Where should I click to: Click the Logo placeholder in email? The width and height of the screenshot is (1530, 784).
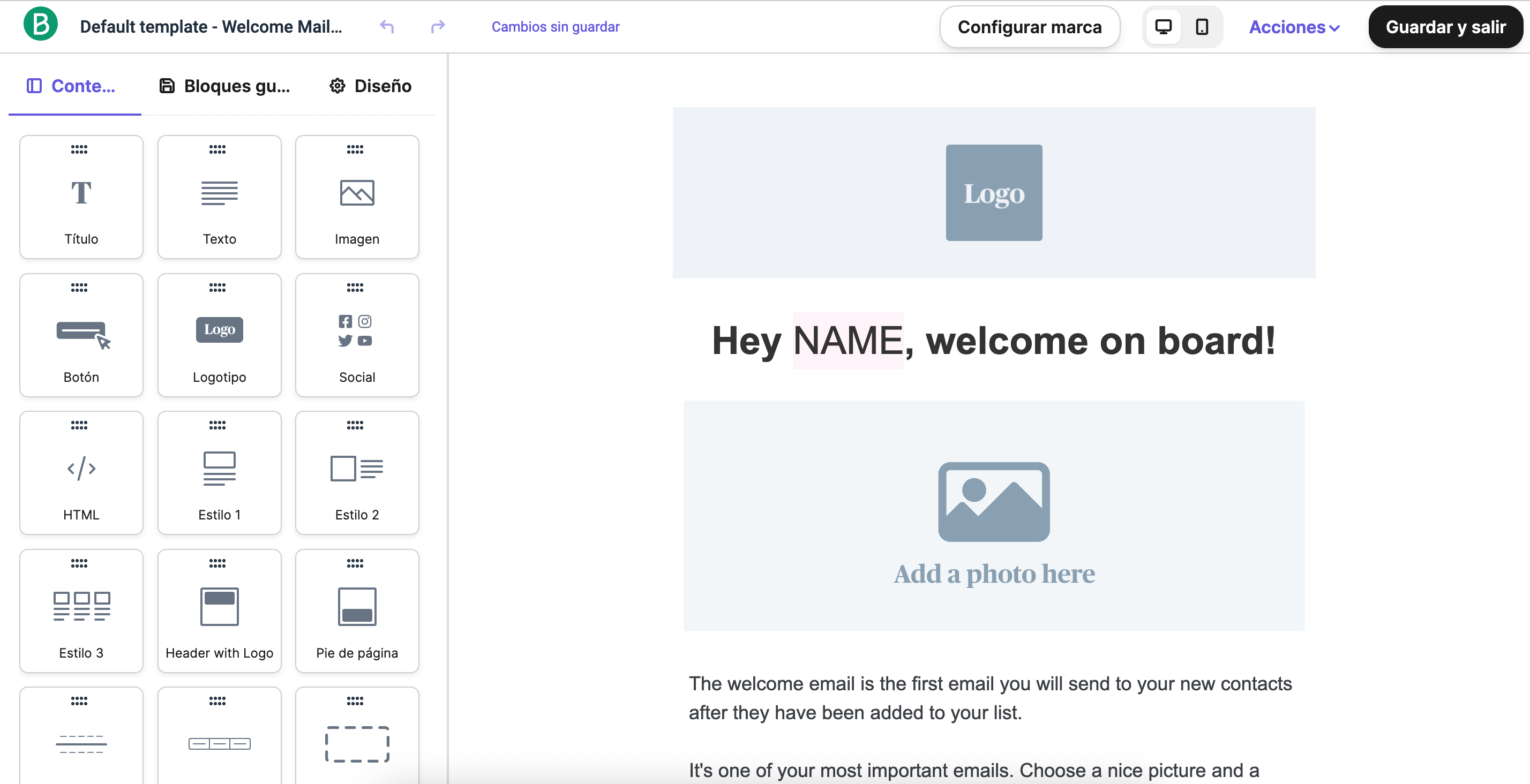(x=994, y=192)
